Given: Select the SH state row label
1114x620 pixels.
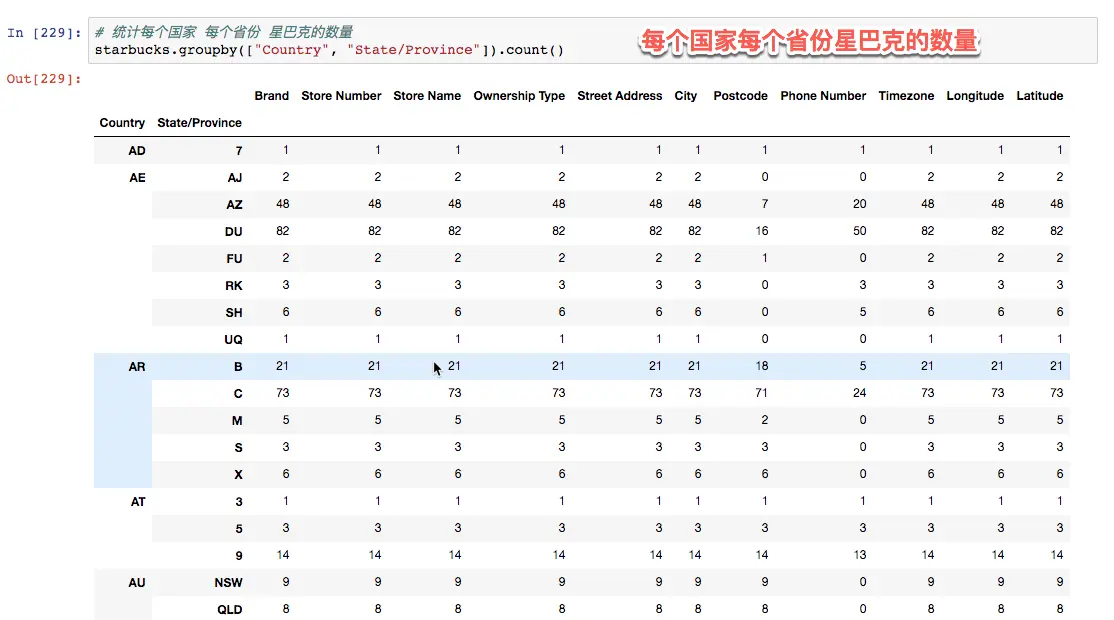Looking at the screenshot, I should tap(234, 312).
